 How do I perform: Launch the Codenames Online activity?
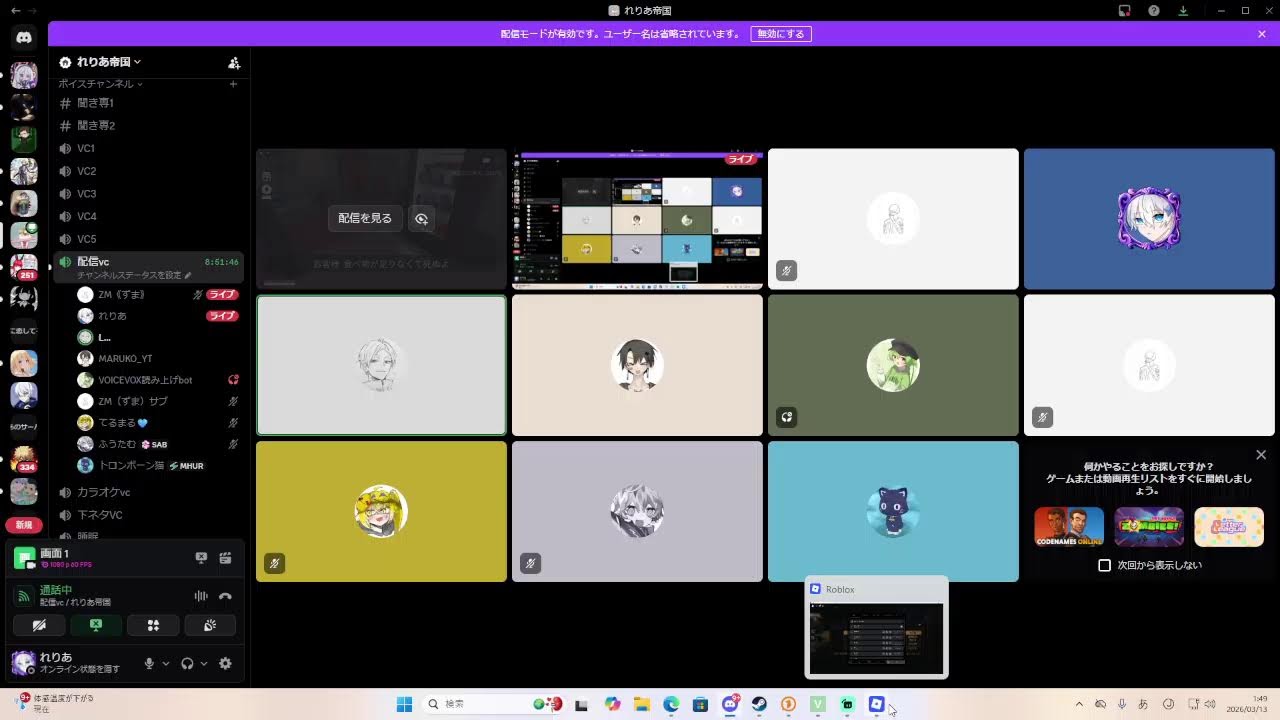tap(1069, 527)
